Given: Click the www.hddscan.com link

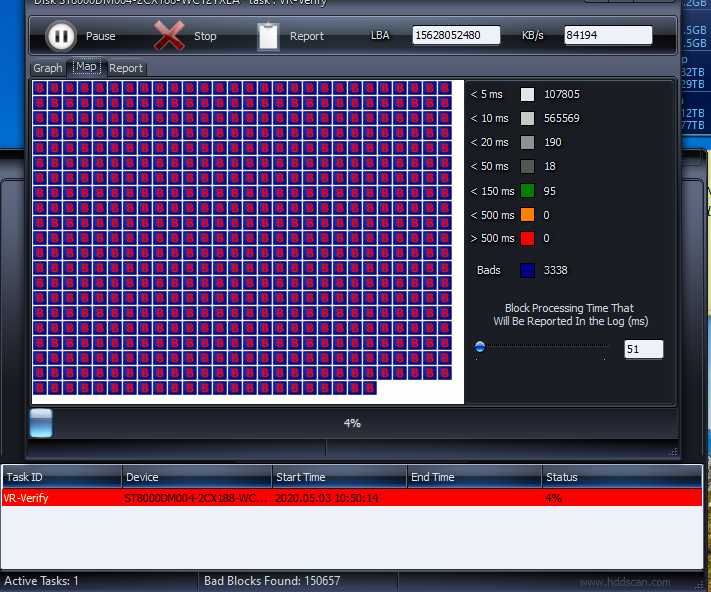Looking at the screenshot, I should pyautogui.click(x=625, y=582).
